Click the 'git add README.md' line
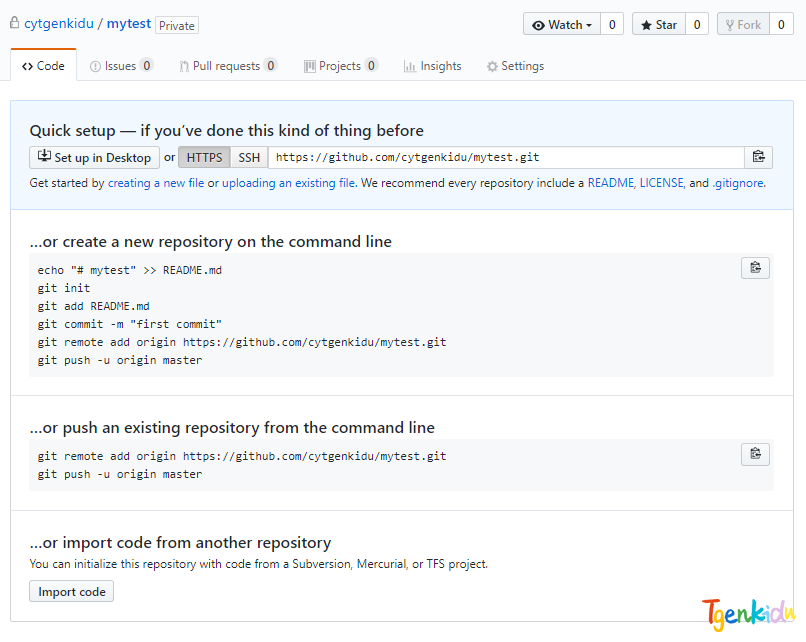Screen dimensions: 806x642 click(94, 306)
